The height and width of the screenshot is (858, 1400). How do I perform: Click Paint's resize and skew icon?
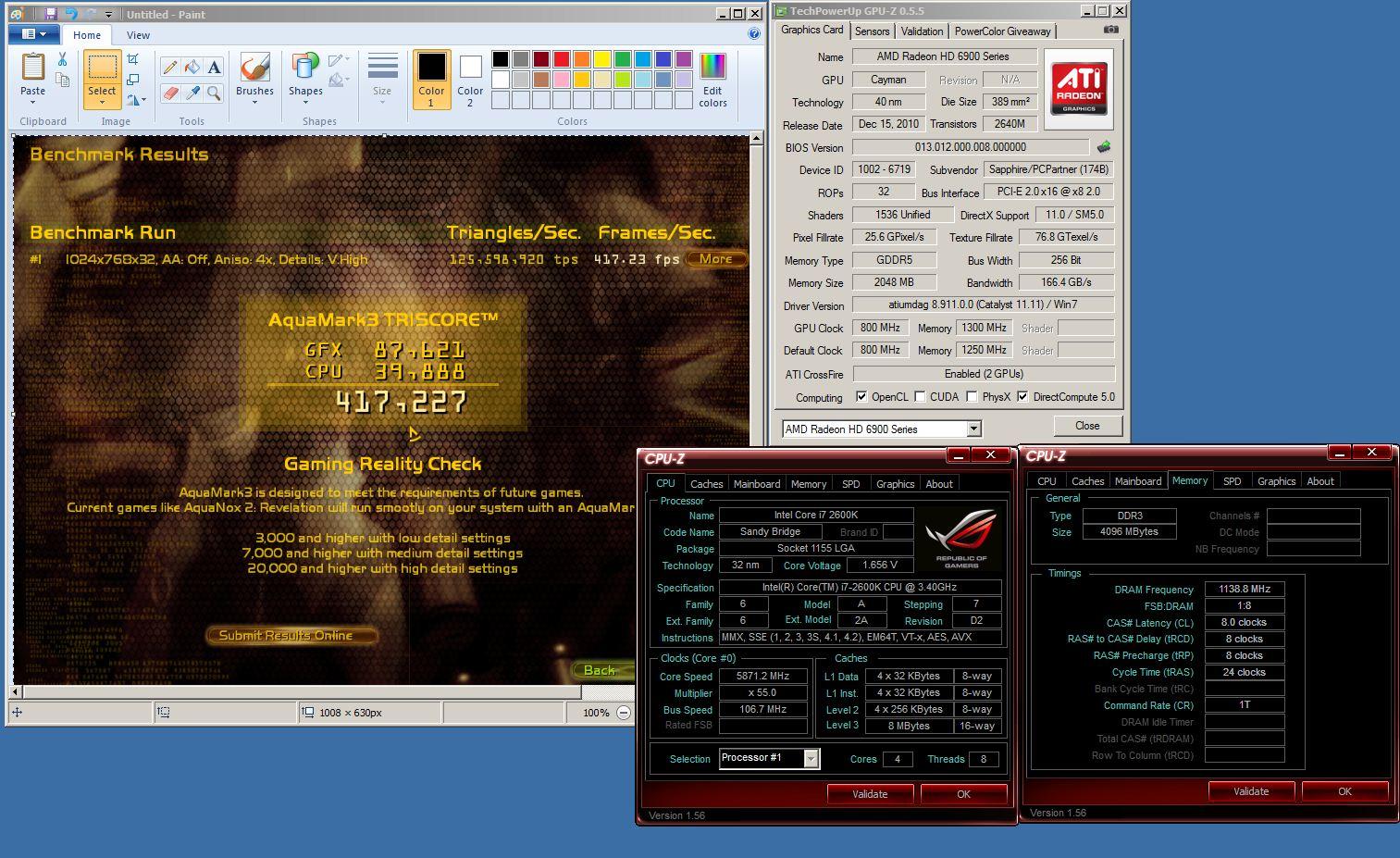coord(133,80)
